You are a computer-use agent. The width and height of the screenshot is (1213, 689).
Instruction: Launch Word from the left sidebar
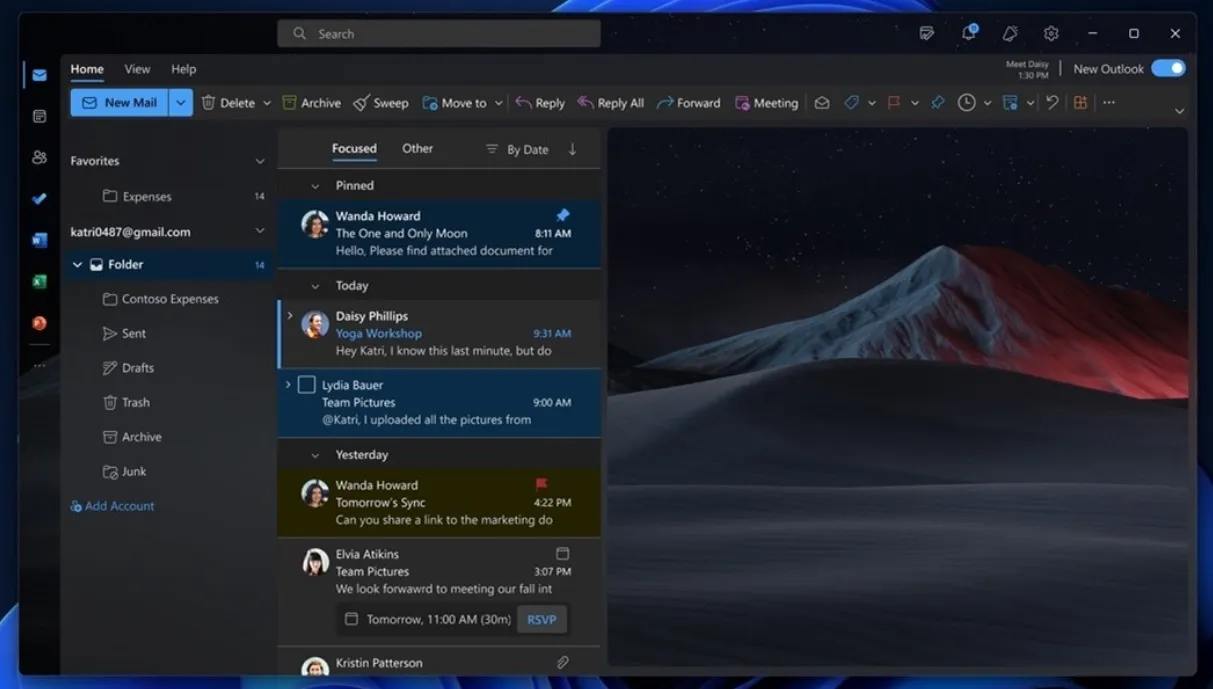[39, 240]
